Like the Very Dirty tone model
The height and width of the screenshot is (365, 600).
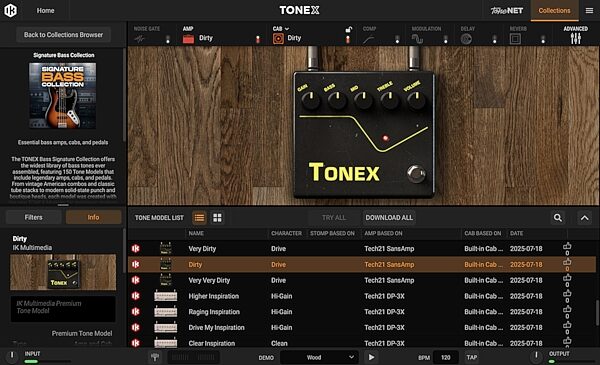567,246
